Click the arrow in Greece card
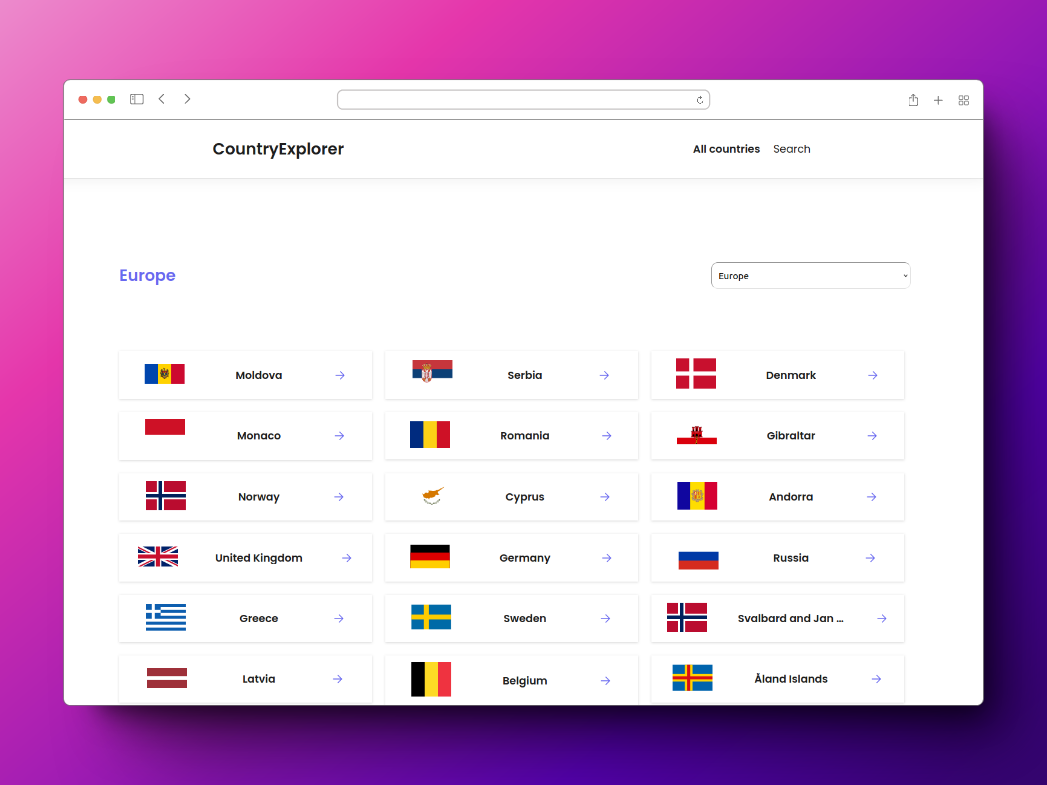This screenshot has width=1047, height=785. click(x=339, y=619)
